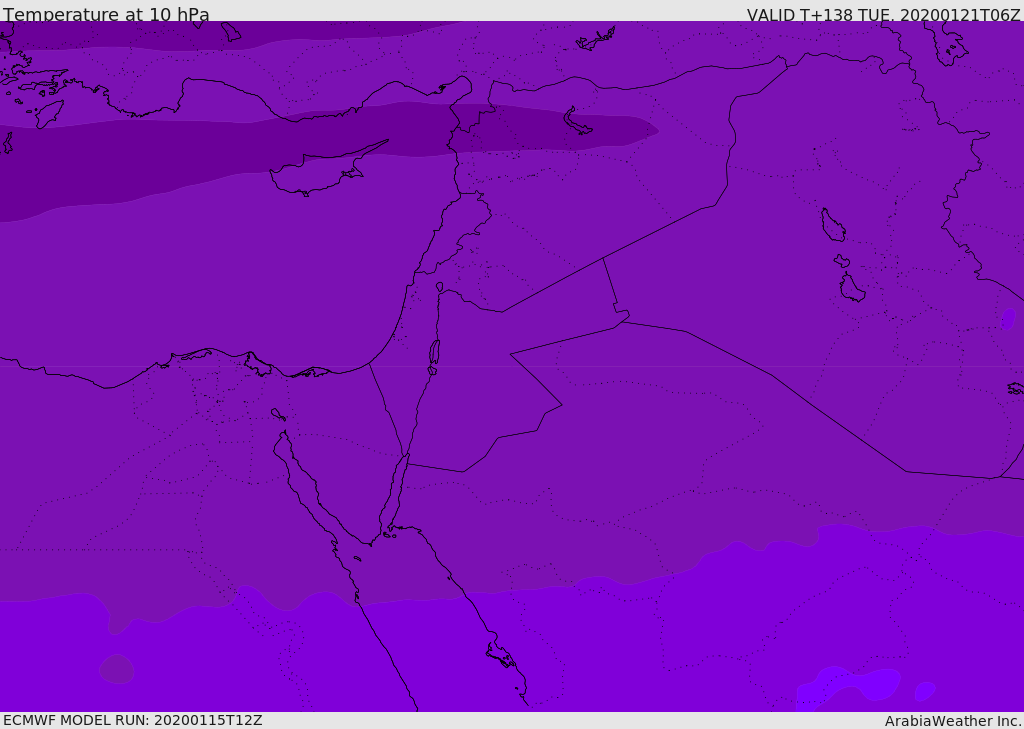The image size is (1024, 729).
Task: Click the 'VALID T+138 TUE. 20200121T06Z' label
Action: [883, 14]
